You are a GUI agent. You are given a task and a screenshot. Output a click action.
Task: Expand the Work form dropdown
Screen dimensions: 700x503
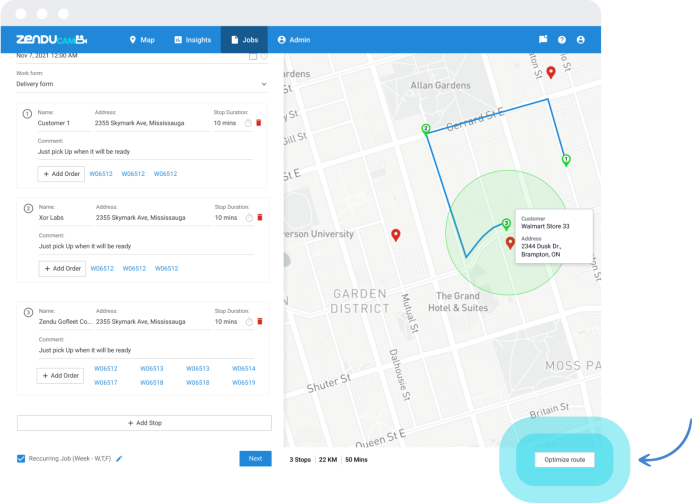(x=264, y=84)
